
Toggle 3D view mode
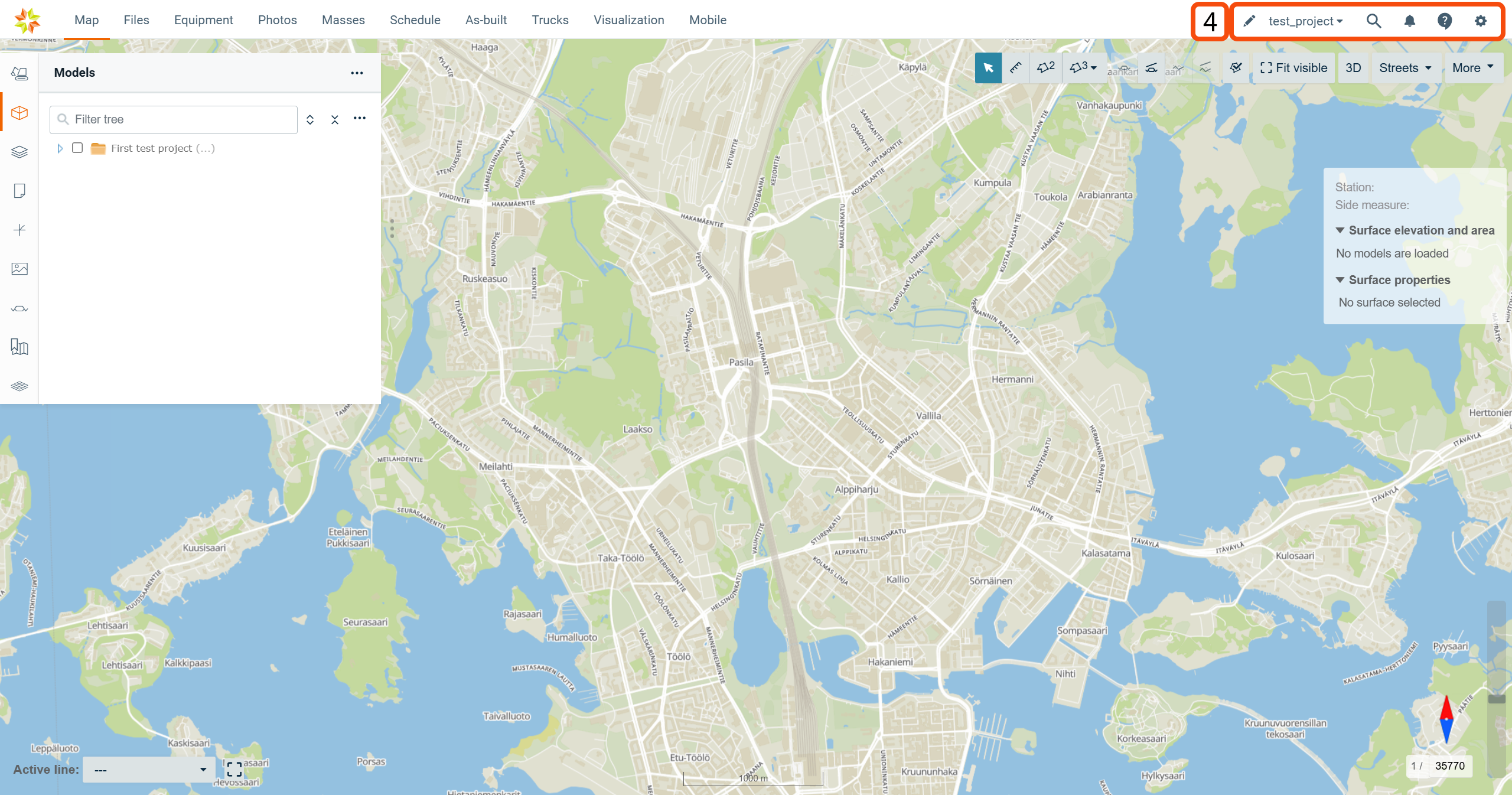coord(1353,68)
